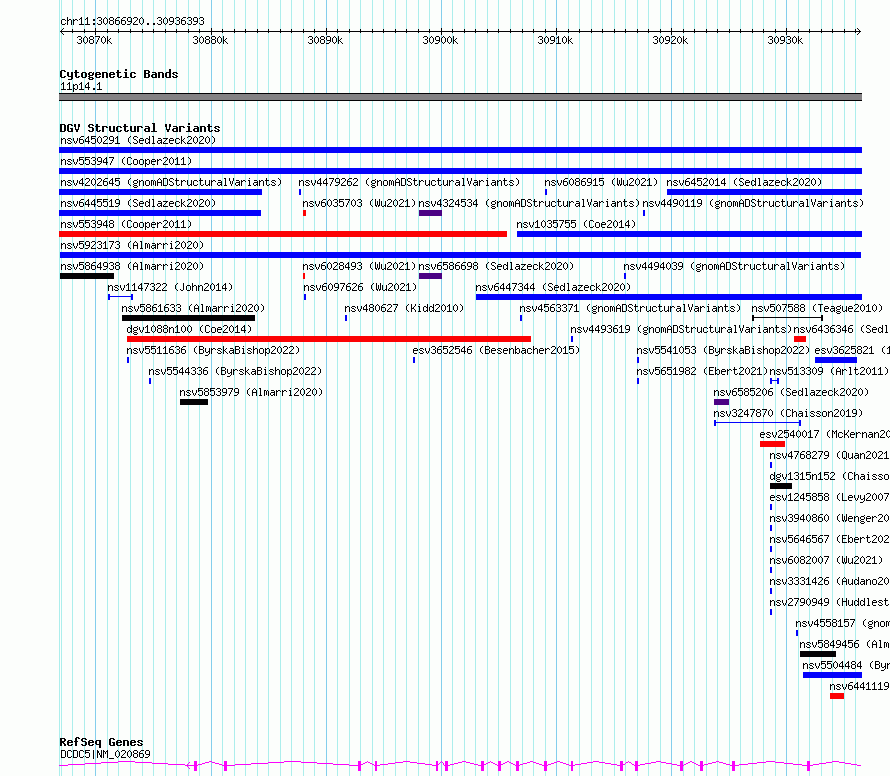Viewport: 890px width, 776px height.
Task: Click the nsv6441119 variant label
Action: point(859,686)
